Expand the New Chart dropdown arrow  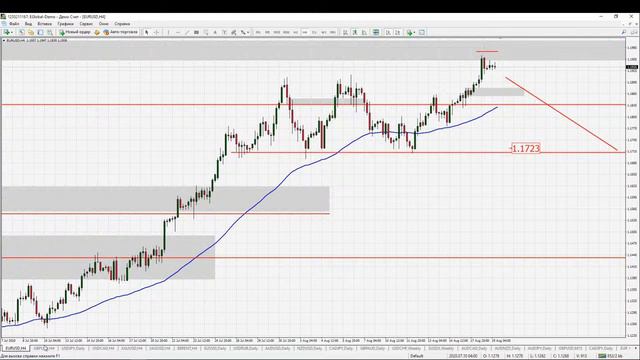point(12,32)
